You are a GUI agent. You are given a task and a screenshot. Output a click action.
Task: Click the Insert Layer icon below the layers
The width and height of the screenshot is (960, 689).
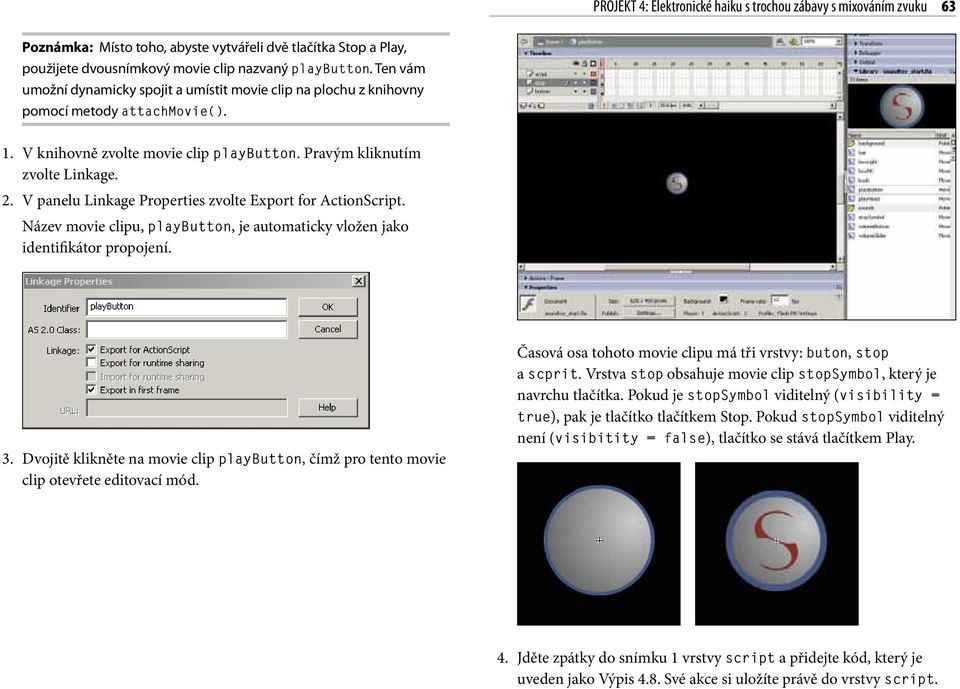pos(523,105)
